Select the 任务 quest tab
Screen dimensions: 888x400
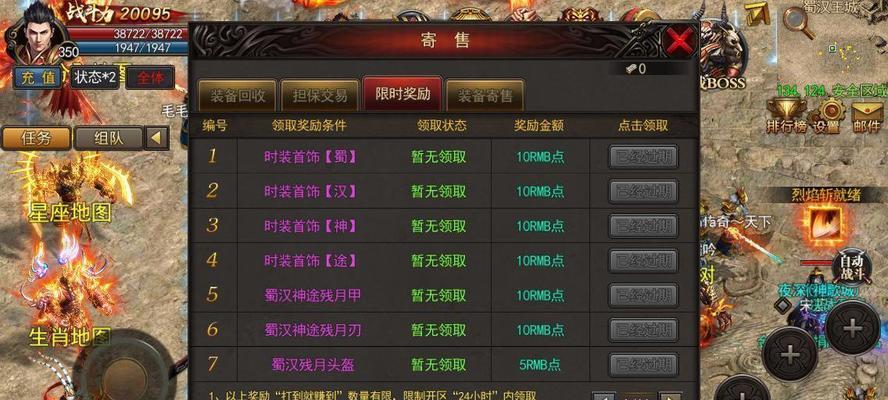(x=37, y=138)
